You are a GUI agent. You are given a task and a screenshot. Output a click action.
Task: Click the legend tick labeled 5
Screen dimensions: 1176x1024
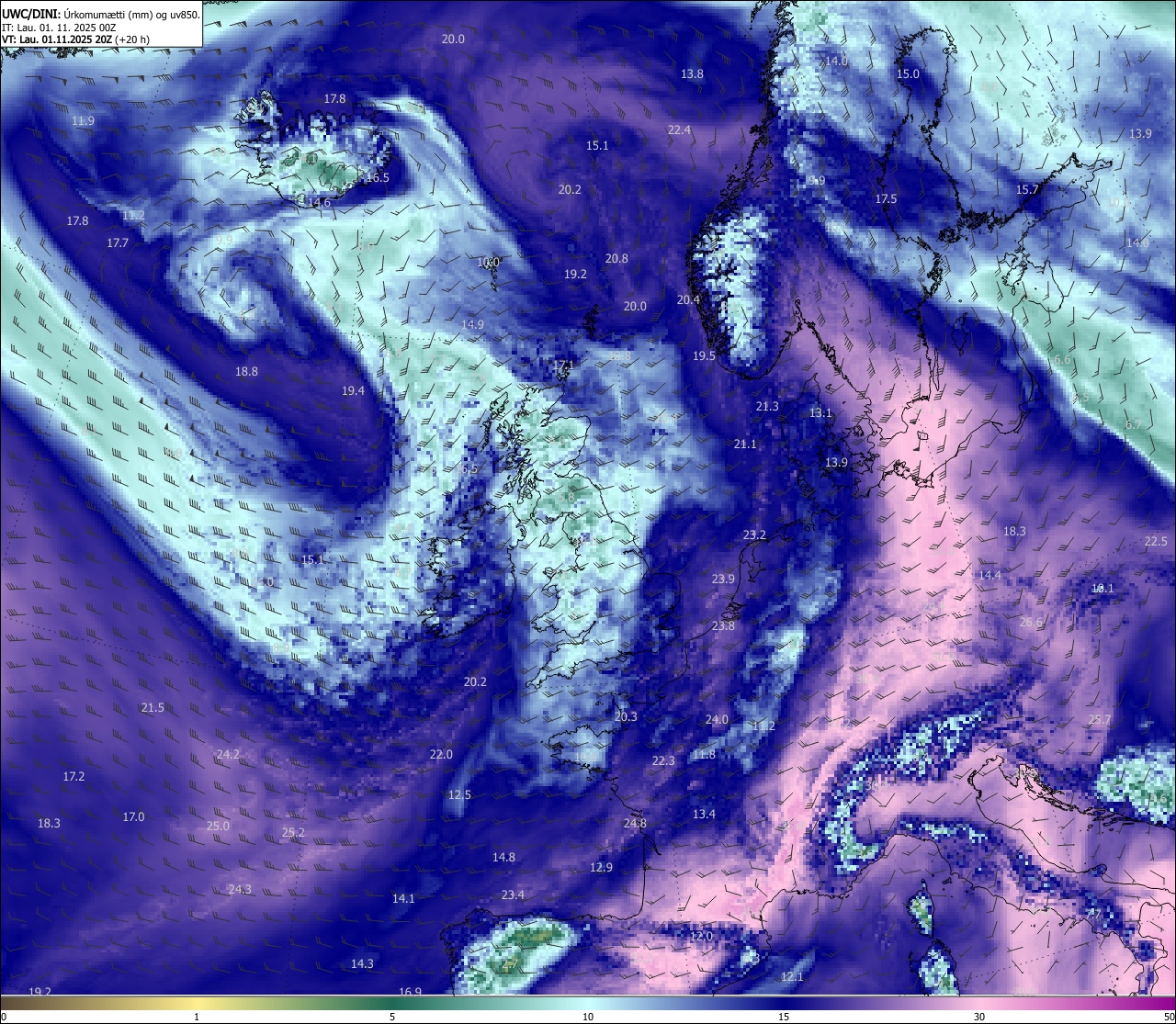[x=392, y=1017]
